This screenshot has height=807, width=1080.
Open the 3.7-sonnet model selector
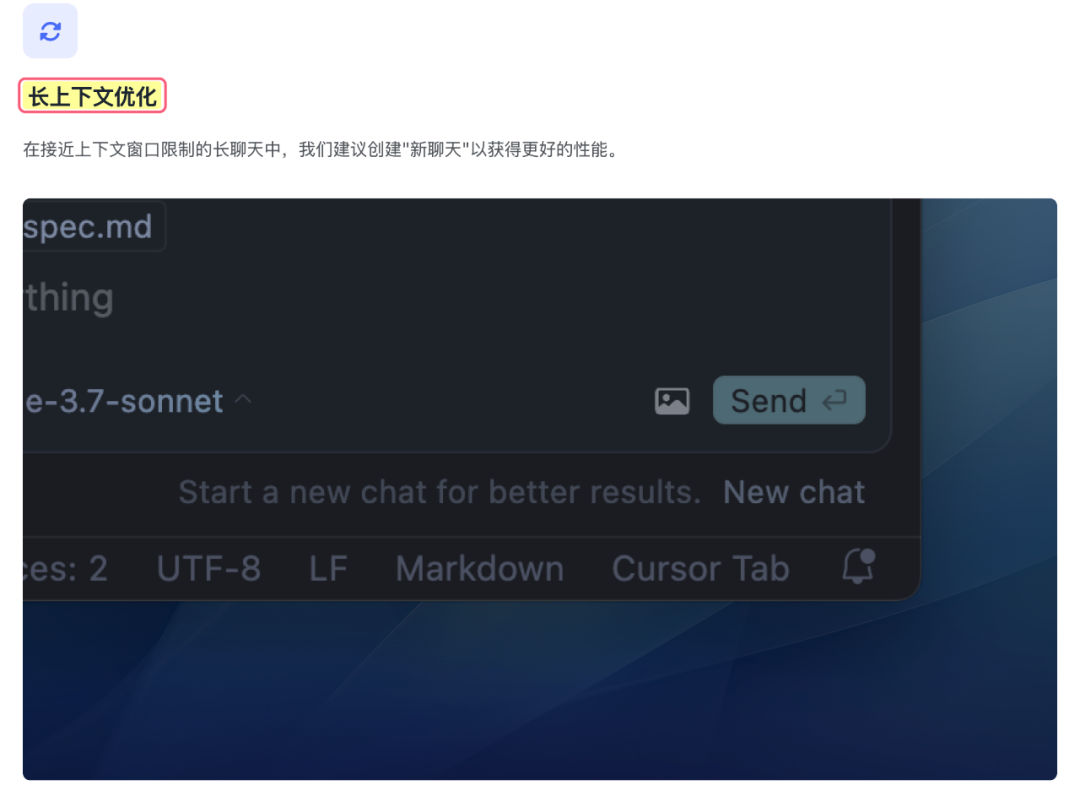coord(124,401)
